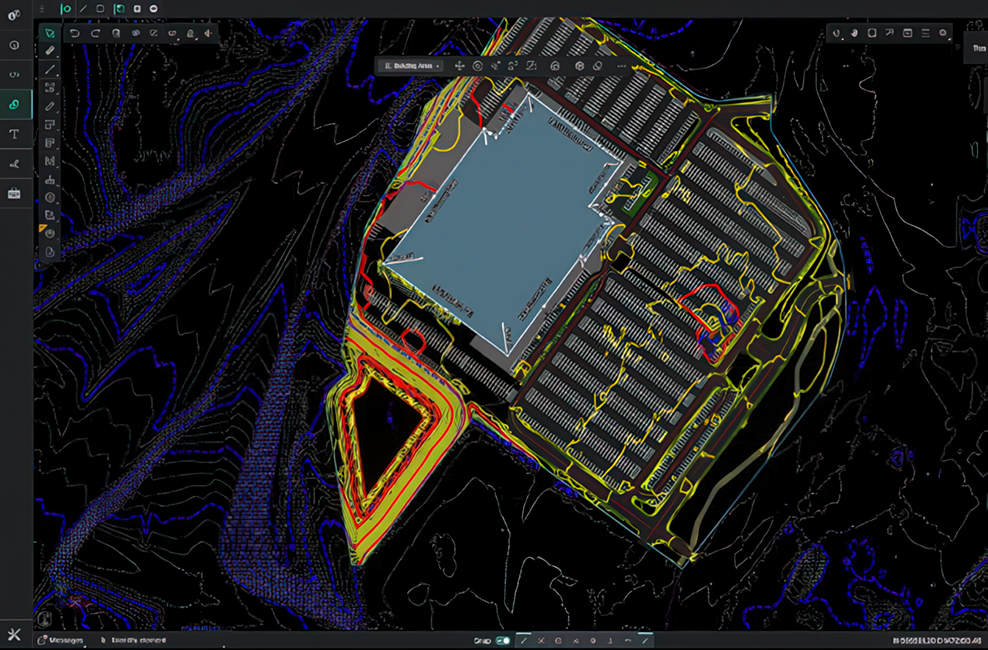Image resolution: width=988 pixels, height=650 pixels.
Task: Toggle the highlighted view mode icon in top bar
Action: [x=119, y=8]
